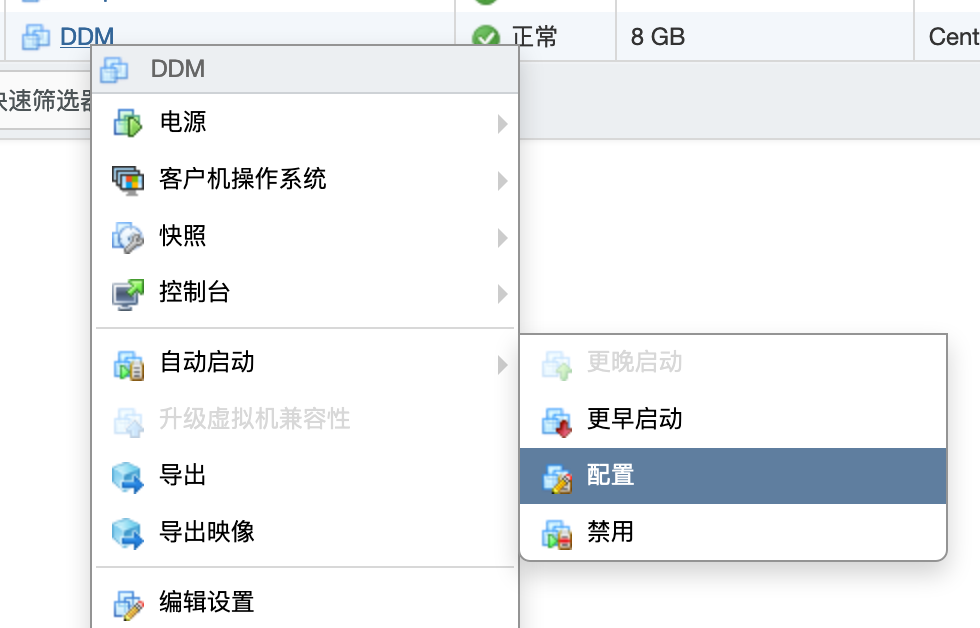Expand the 快照 submenu arrow

click(502, 237)
